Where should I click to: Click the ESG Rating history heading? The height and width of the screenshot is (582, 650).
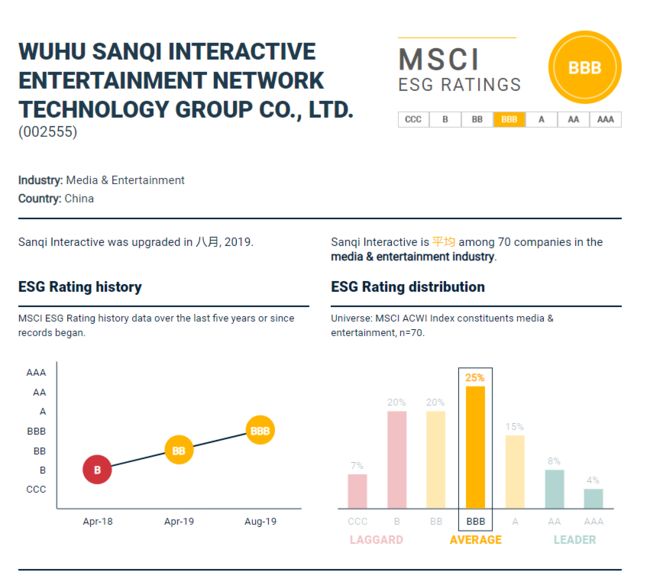point(80,287)
